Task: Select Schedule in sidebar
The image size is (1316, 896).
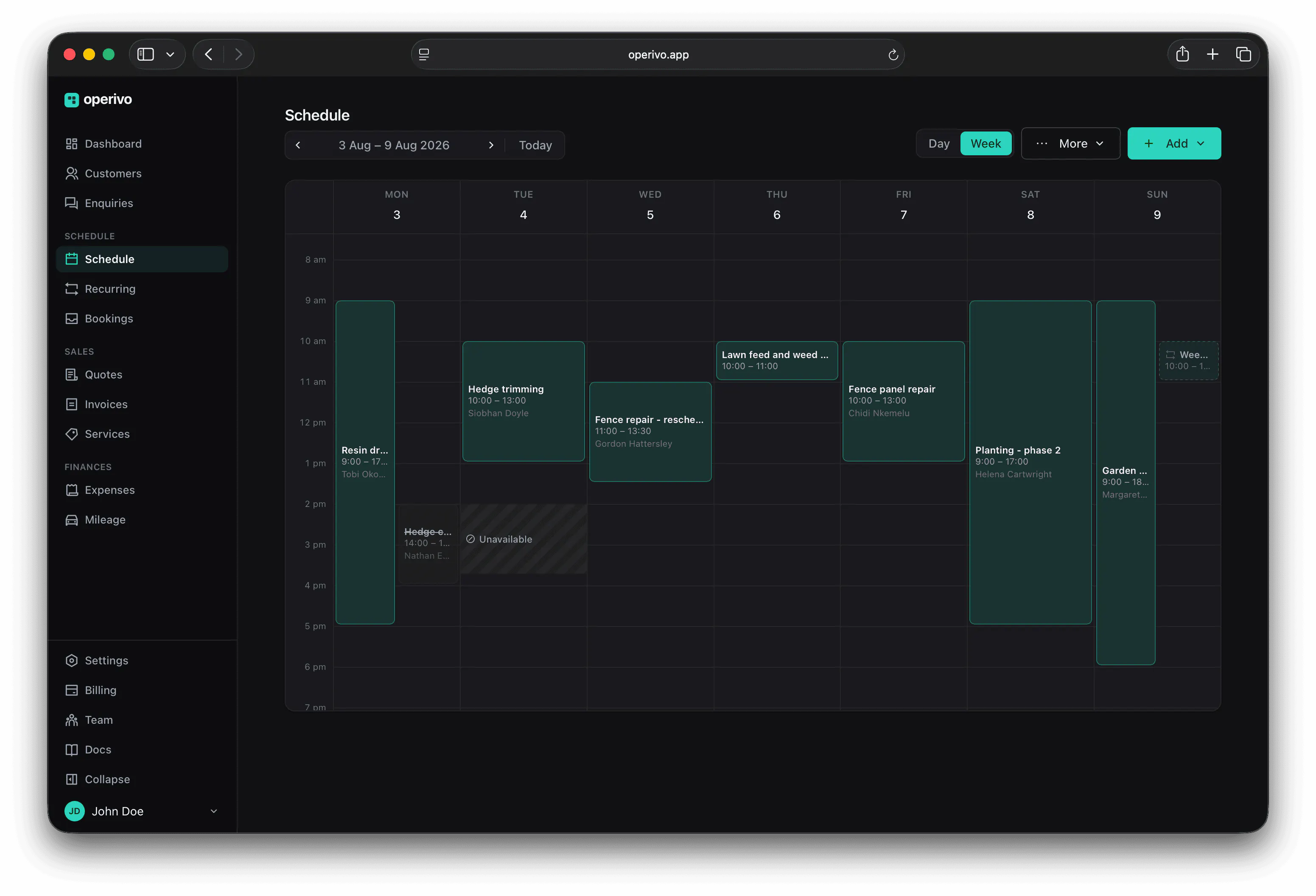Action: (142, 259)
